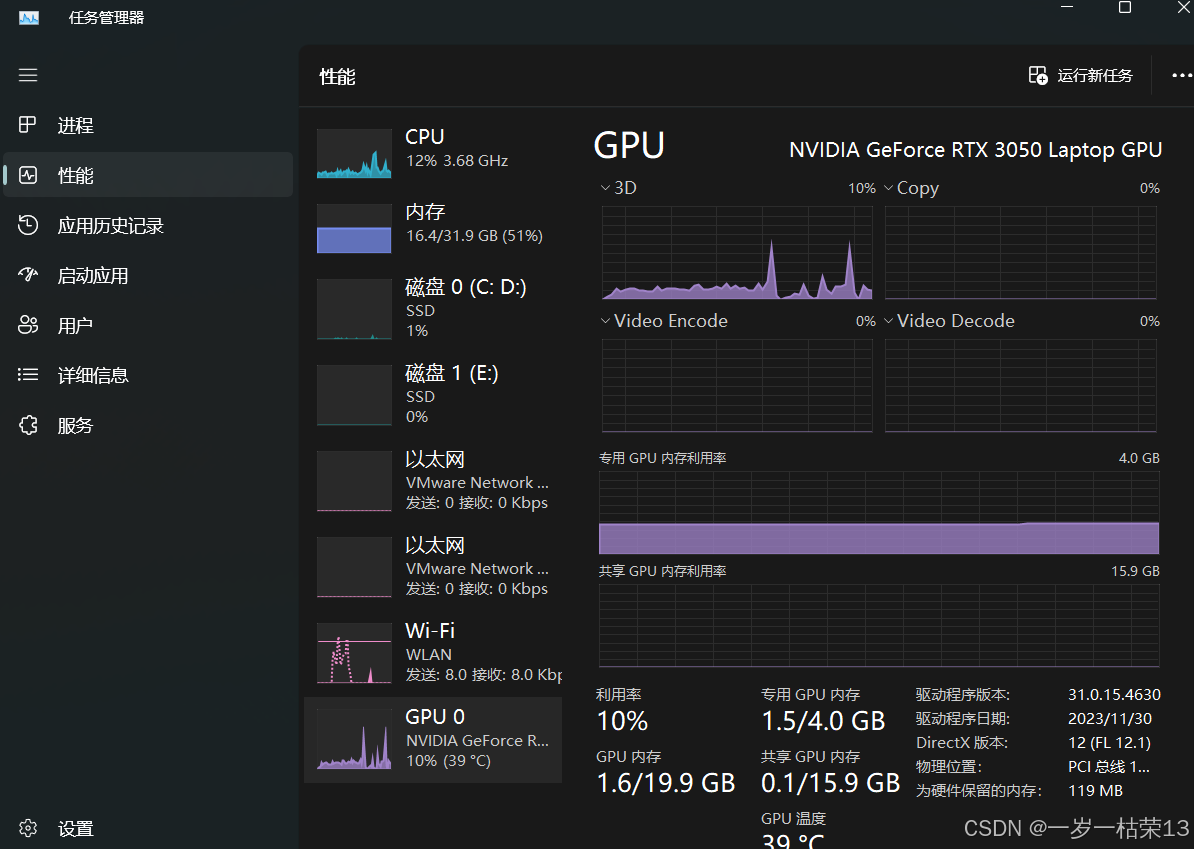
Task: Click the reserved memory value 119 MB
Action: click(x=1095, y=790)
